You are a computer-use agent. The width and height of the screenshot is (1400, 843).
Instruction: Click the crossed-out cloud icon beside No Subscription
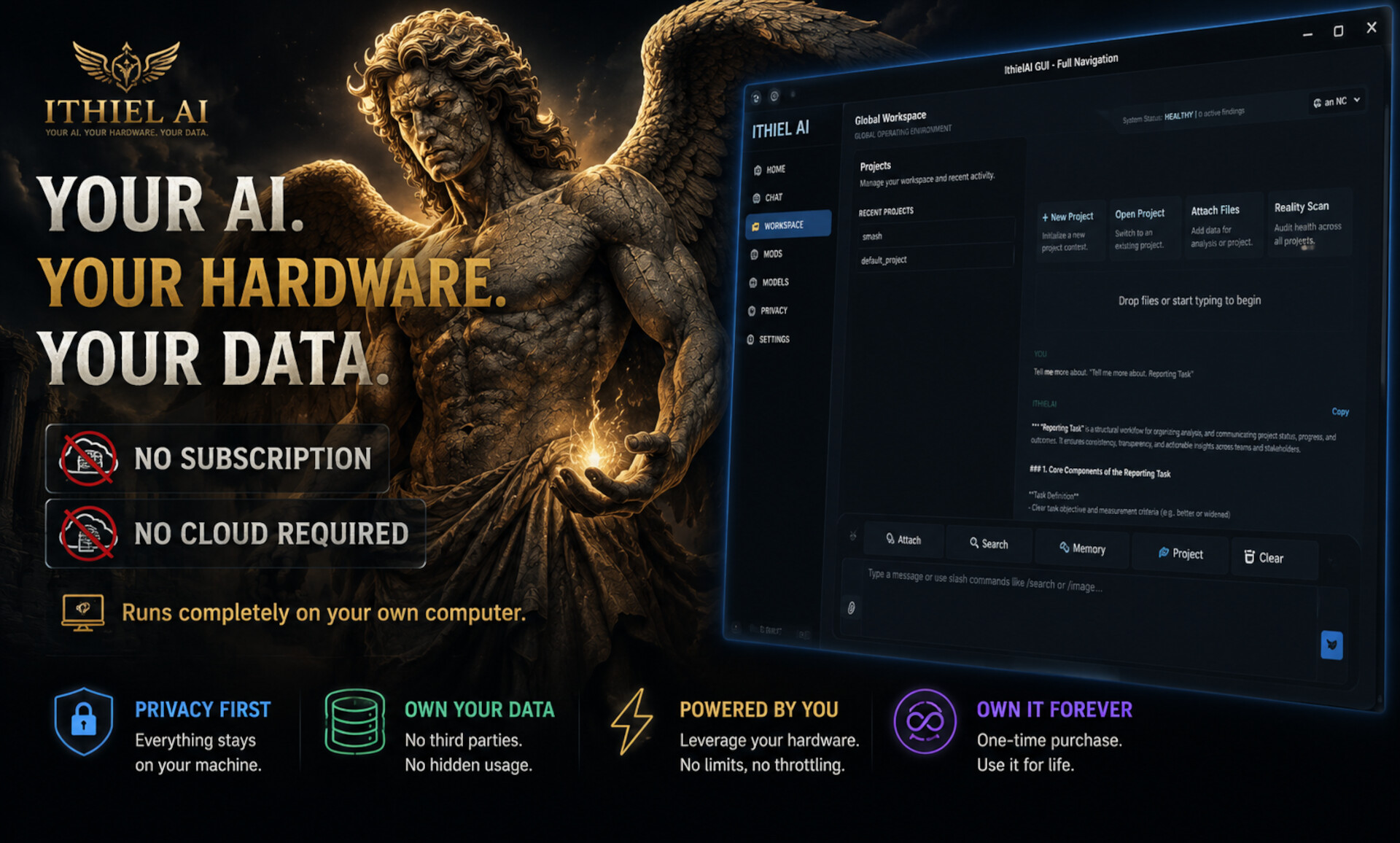[89, 459]
